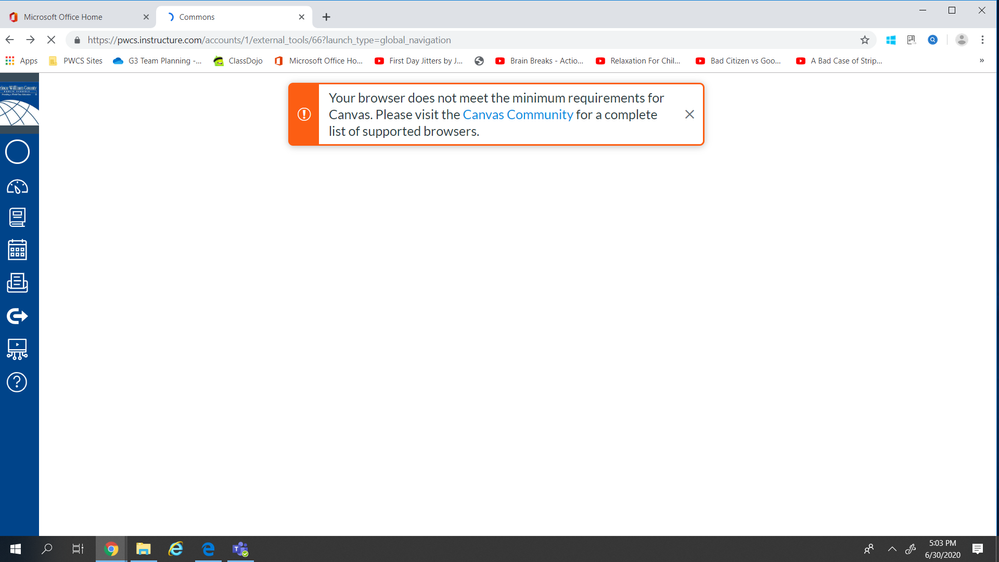Select the Commons browser tab
999x562 pixels.
click(x=234, y=17)
